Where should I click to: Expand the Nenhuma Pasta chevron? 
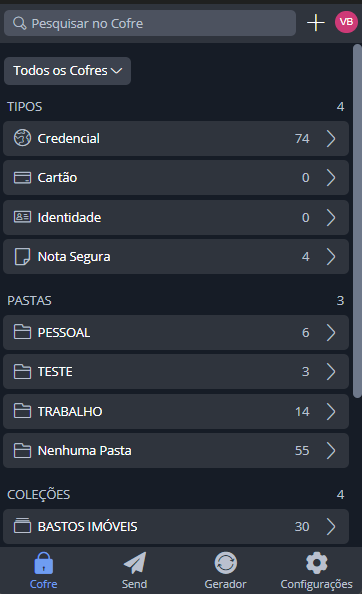point(331,450)
